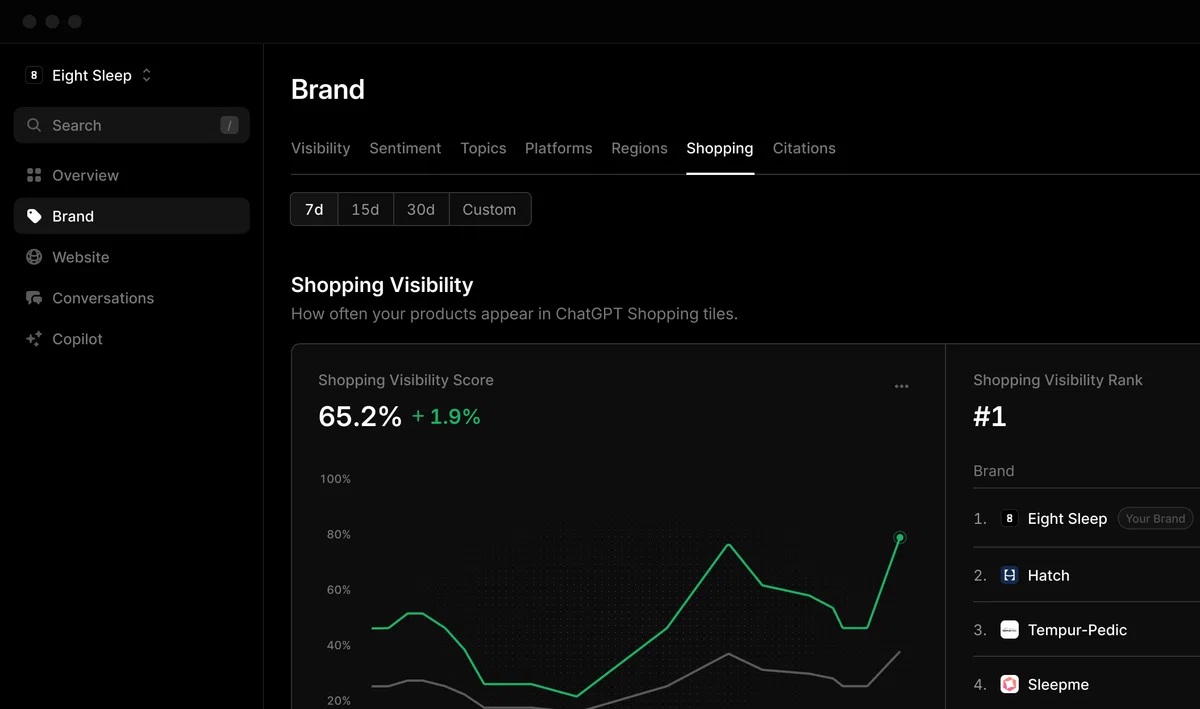This screenshot has height=709, width=1200.
Task: Click the Search input field
Action: [132, 125]
